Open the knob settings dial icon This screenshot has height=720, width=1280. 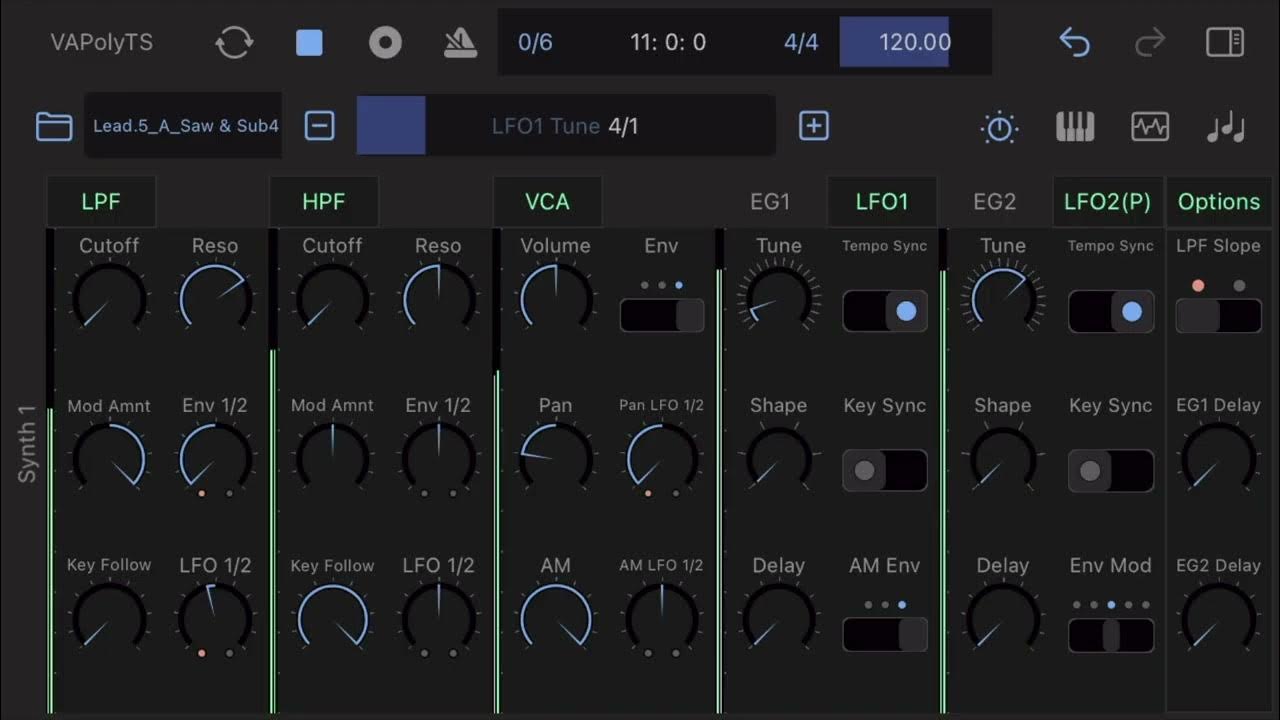1000,127
